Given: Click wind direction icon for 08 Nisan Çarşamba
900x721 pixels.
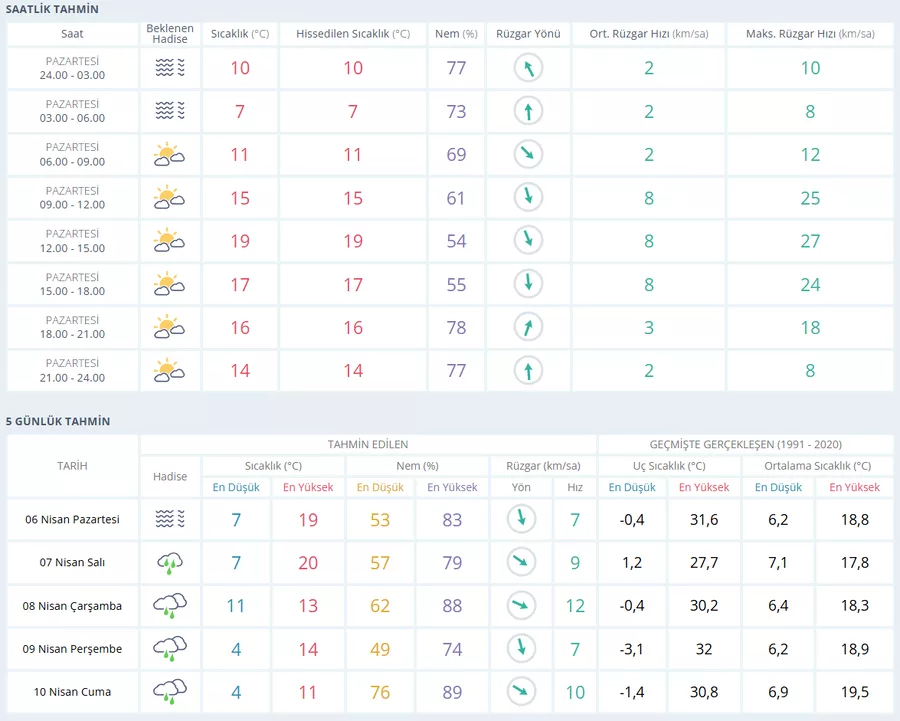Looking at the screenshot, I should click(519, 605).
